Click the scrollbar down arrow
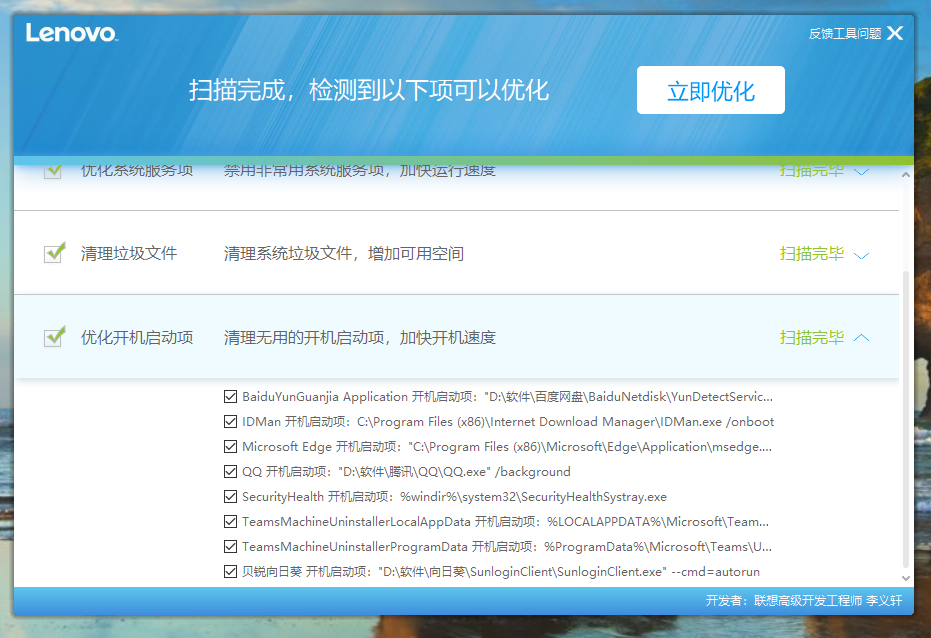The width and height of the screenshot is (931, 638). pyautogui.click(x=905, y=577)
